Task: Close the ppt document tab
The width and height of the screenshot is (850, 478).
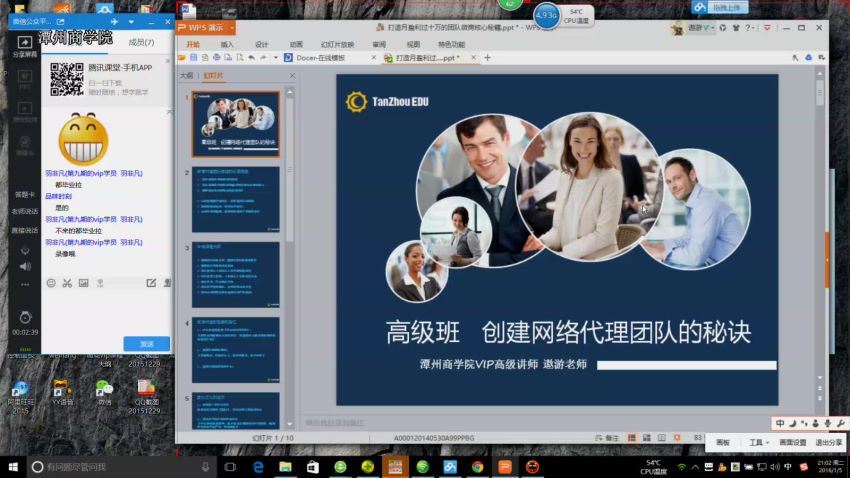Action: pyautogui.click(x=473, y=57)
